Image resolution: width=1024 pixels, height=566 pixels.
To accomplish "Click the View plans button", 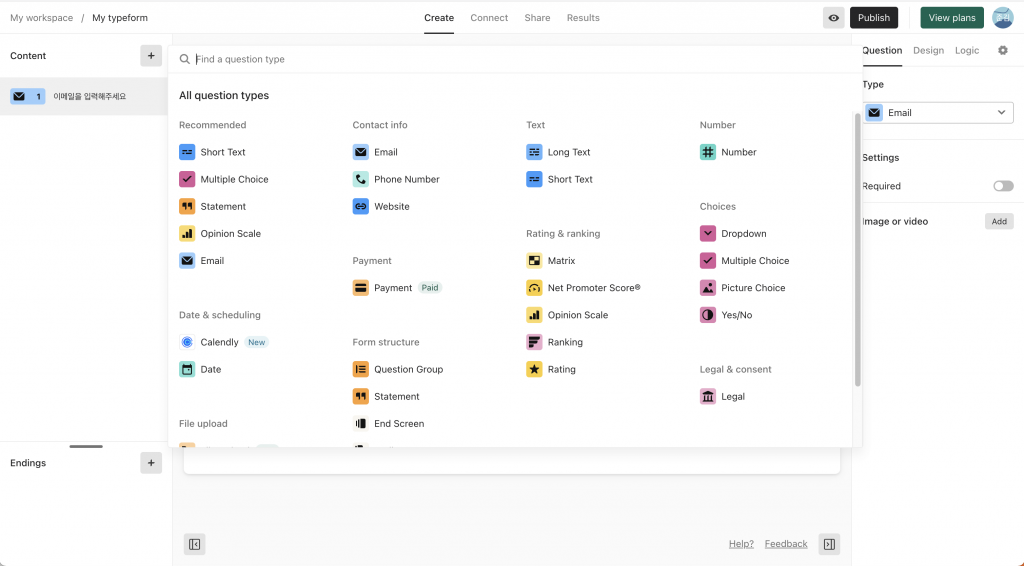I will pyautogui.click(x=952, y=18).
